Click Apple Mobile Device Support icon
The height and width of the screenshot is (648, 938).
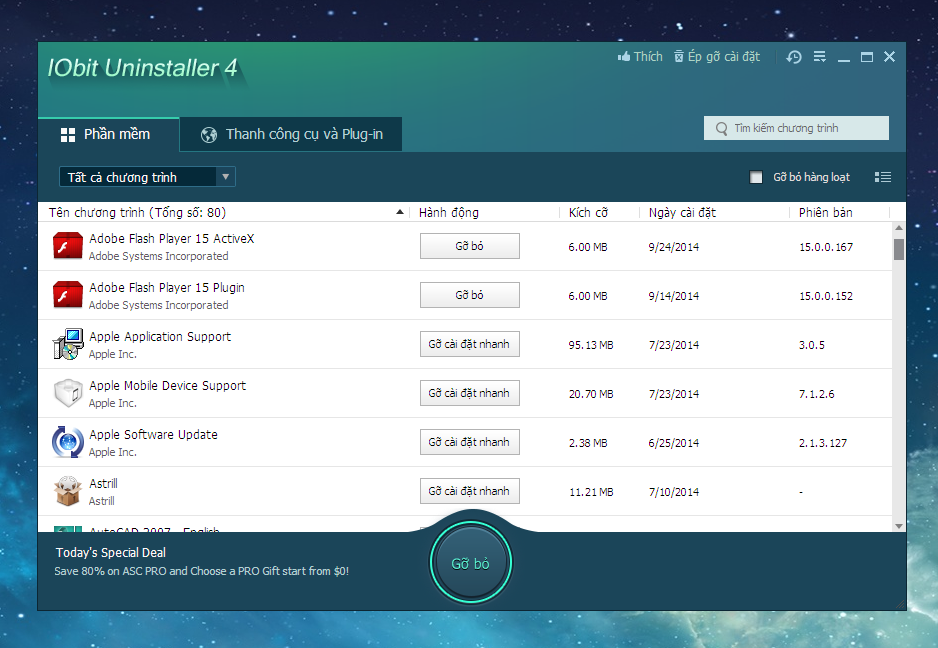pyautogui.click(x=68, y=393)
